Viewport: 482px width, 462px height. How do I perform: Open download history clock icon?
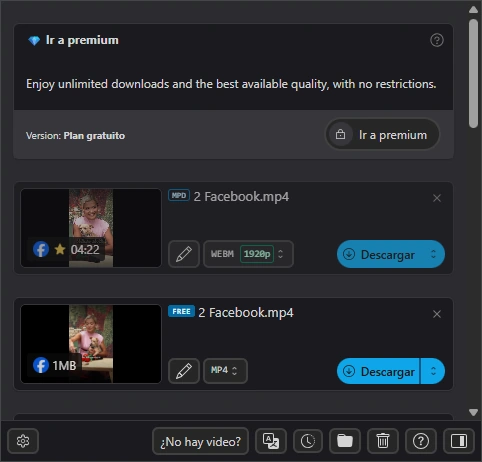308,441
